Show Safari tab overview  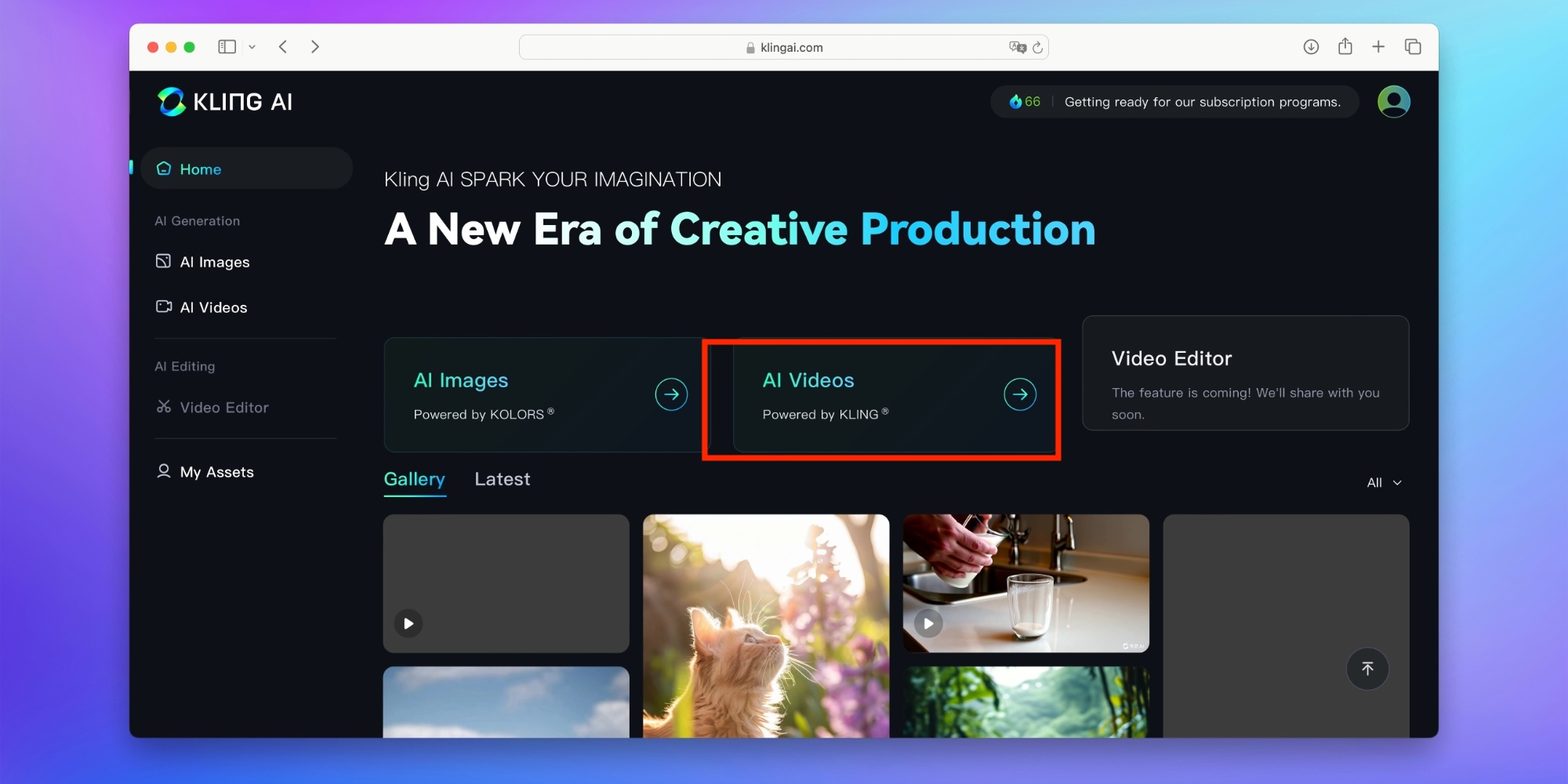[1413, 47]
